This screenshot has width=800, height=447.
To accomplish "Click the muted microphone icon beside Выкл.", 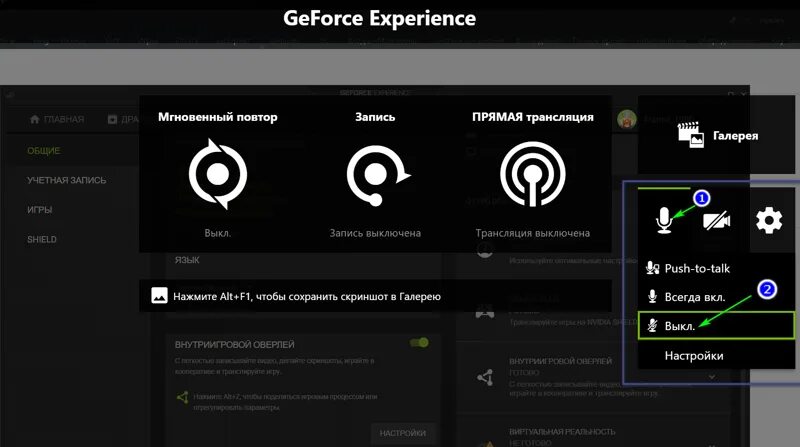I will click(652, 326).
